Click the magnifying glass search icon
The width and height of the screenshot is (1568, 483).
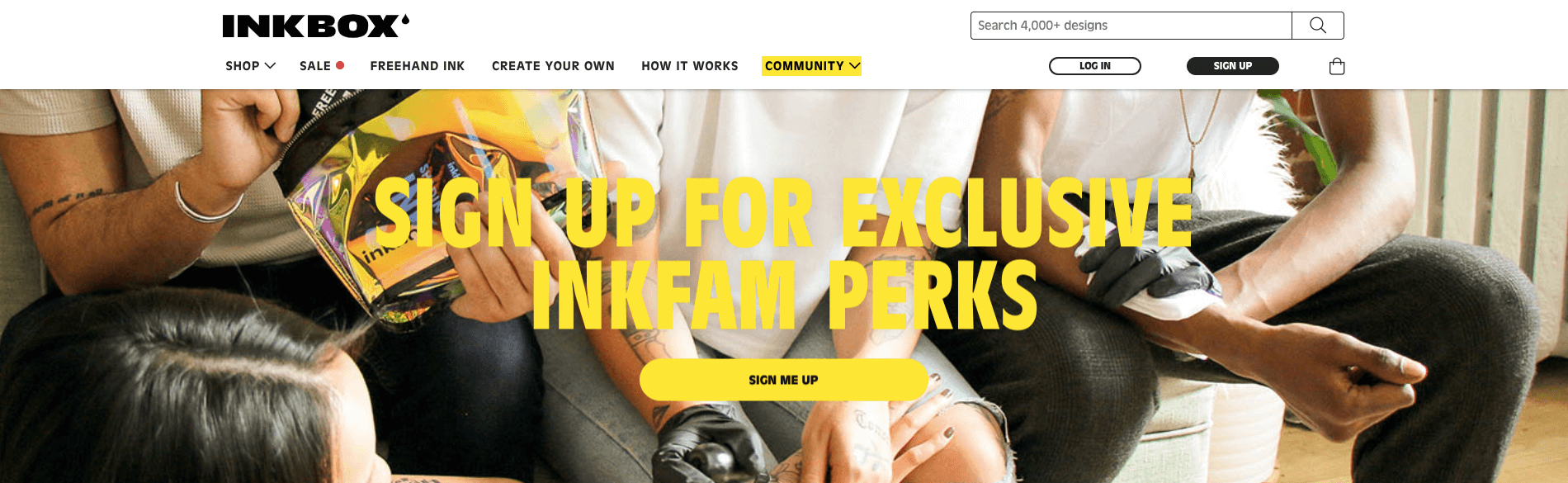1318,26
